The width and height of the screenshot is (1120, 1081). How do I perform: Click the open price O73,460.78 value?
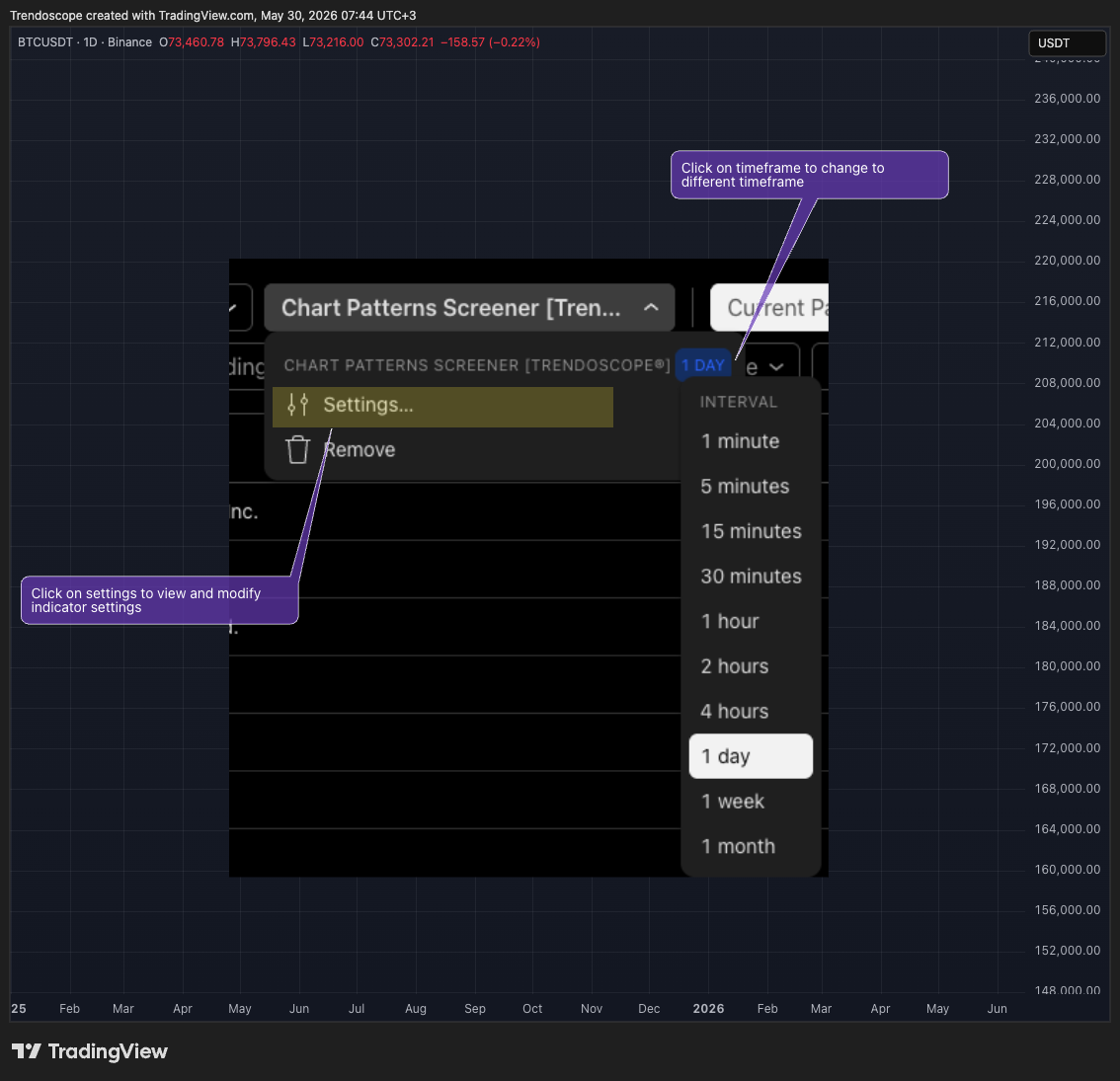coord(192,42)
